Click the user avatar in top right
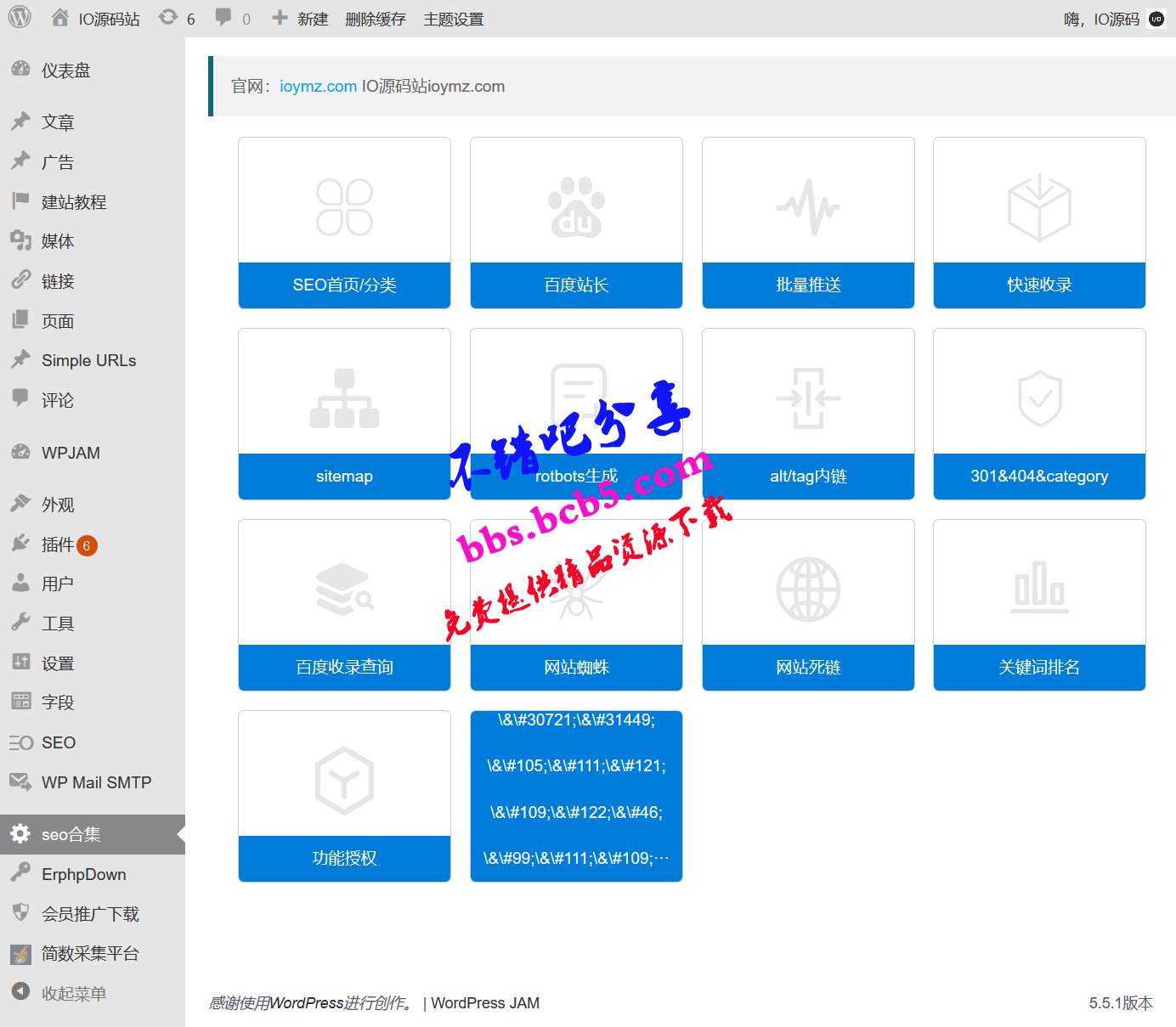The width and height of the screenshot is (1176, 1027). [x=1156, y=19]
